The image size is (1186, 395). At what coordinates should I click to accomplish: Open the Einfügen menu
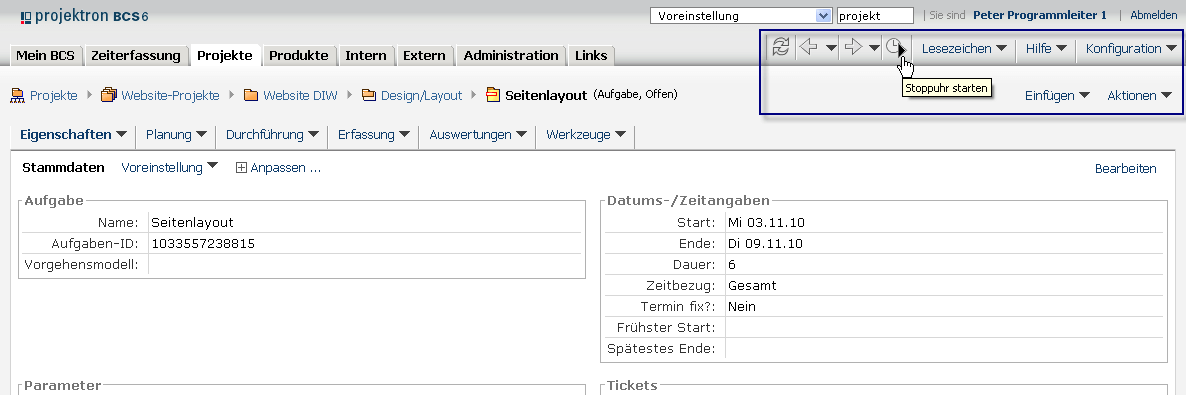(x=1057, y=95)
